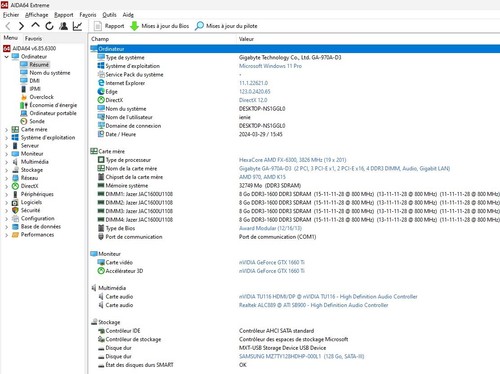Screen dimensions: 500x374
Task: Open the Sonde sensor icon item
Action: pos(24,121)
